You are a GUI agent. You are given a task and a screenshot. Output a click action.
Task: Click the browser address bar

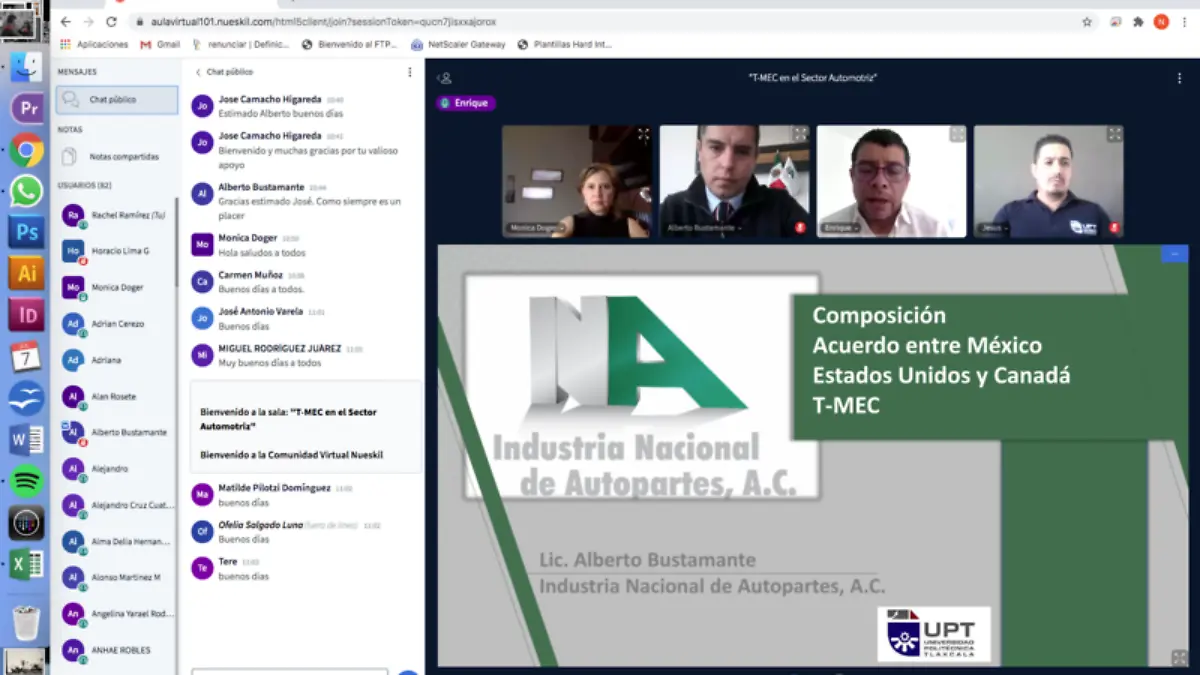(x=600, y=21)
